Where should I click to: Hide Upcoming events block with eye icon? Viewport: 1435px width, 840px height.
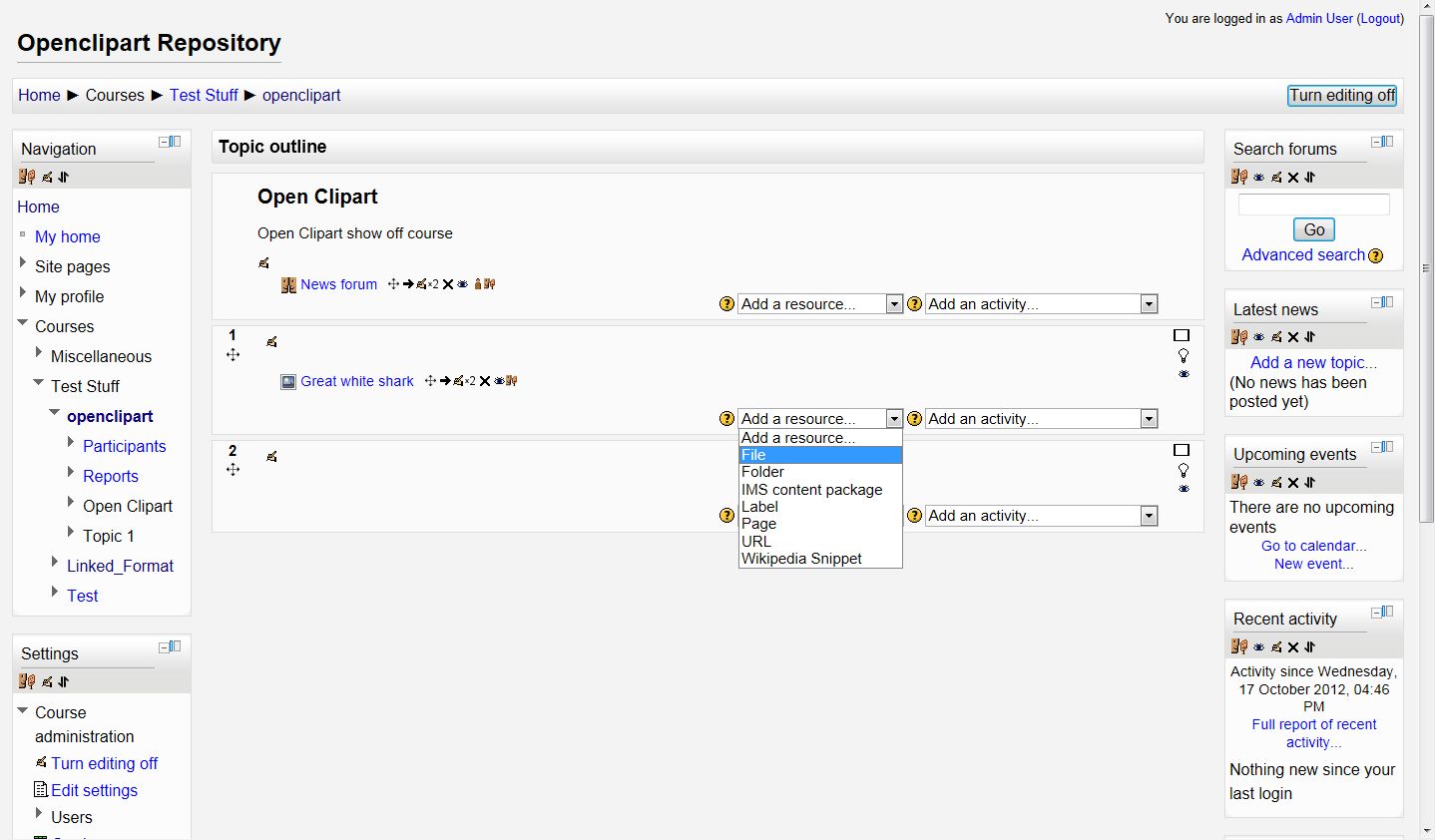1259,483
